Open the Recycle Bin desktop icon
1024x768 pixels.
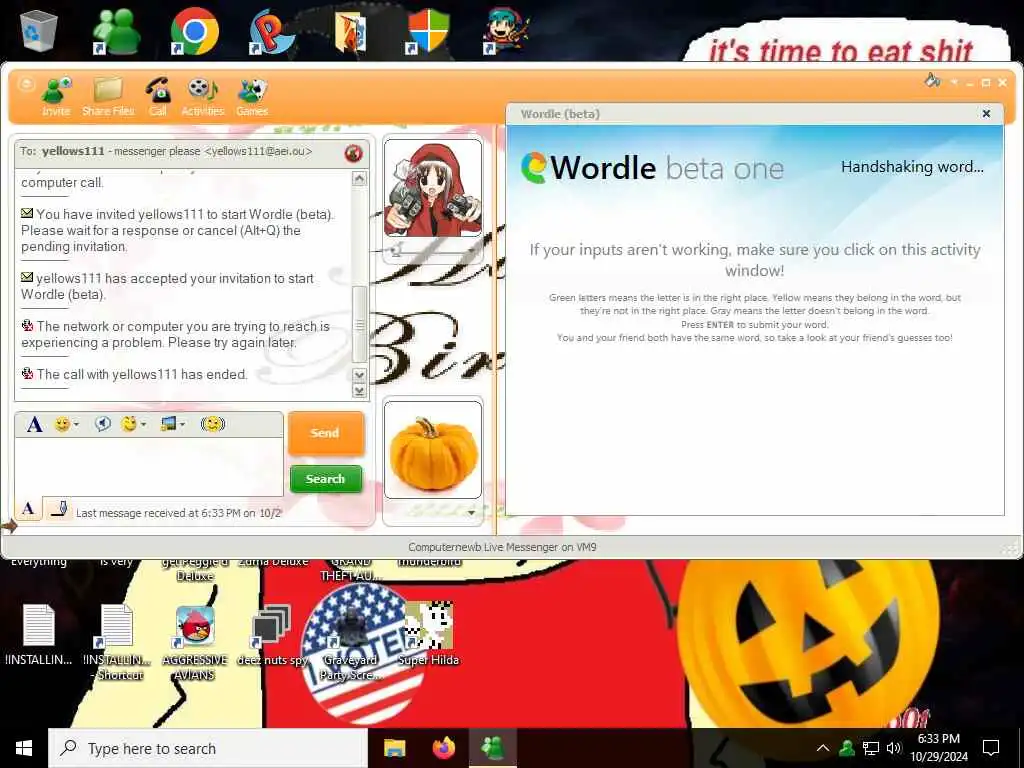[39, 31]
